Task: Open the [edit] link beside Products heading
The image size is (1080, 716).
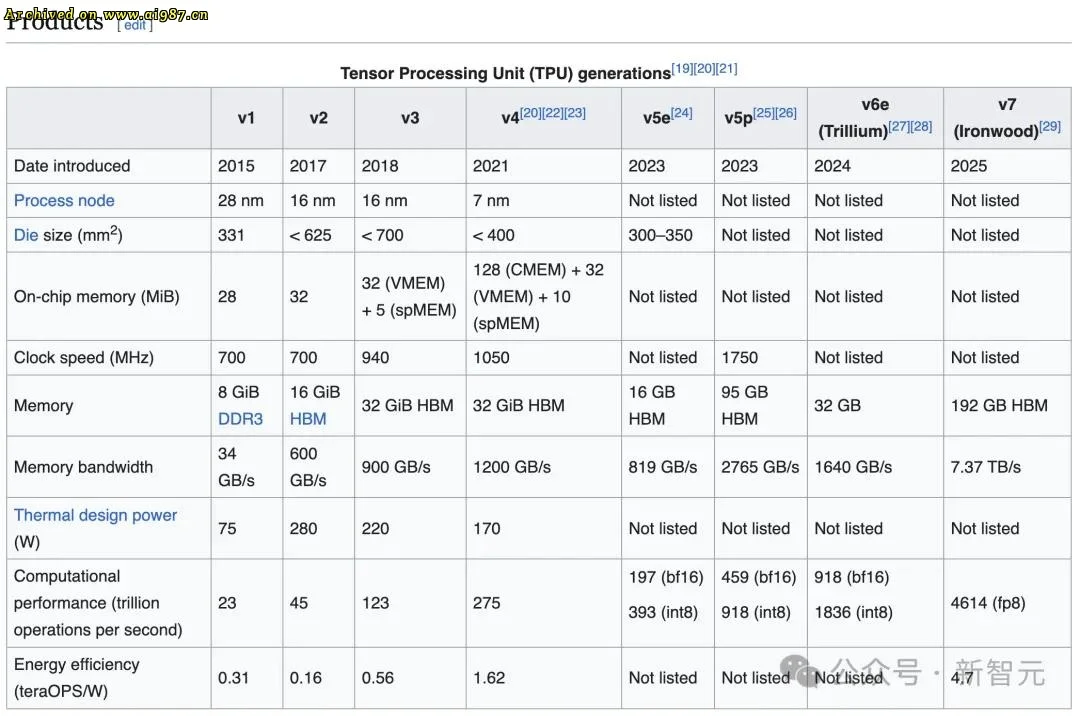Action: (134, 25)
